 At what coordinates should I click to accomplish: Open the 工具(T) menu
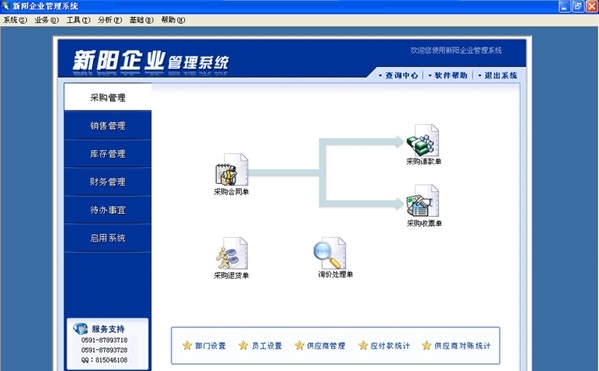(x=78, y=20)
